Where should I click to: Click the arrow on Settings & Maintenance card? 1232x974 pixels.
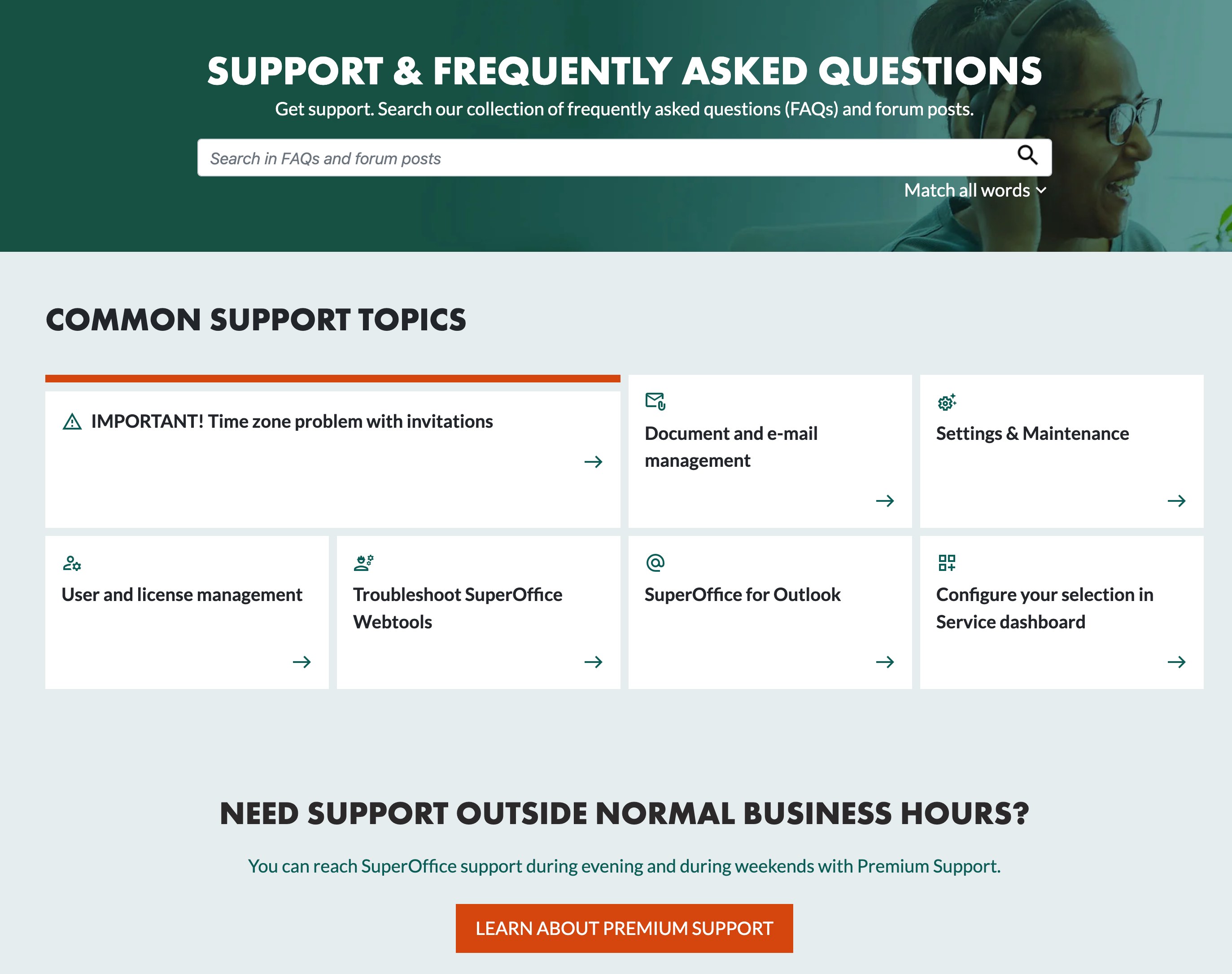click(x=1176, y=501)
